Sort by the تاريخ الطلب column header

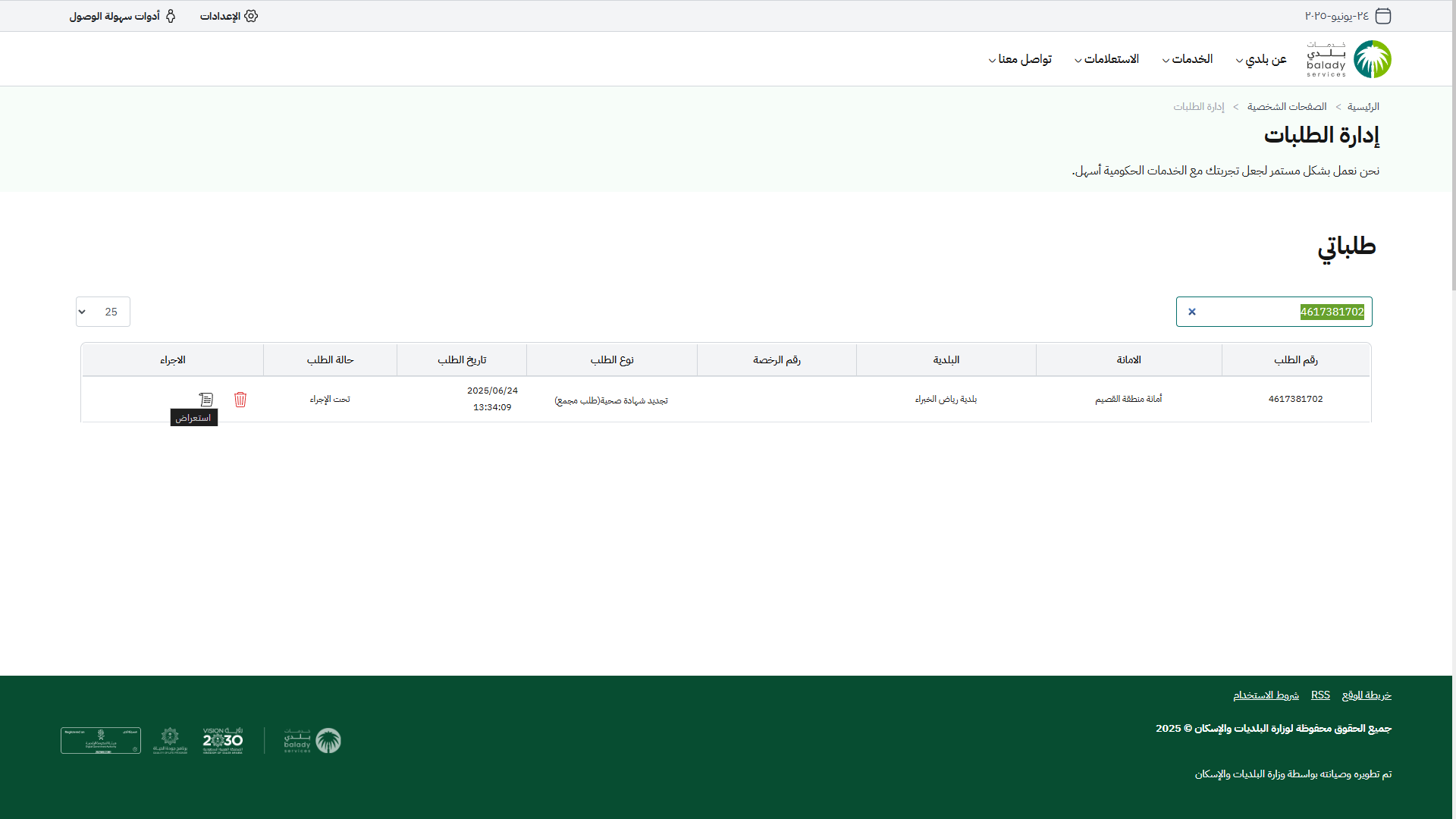click(462, 360)
